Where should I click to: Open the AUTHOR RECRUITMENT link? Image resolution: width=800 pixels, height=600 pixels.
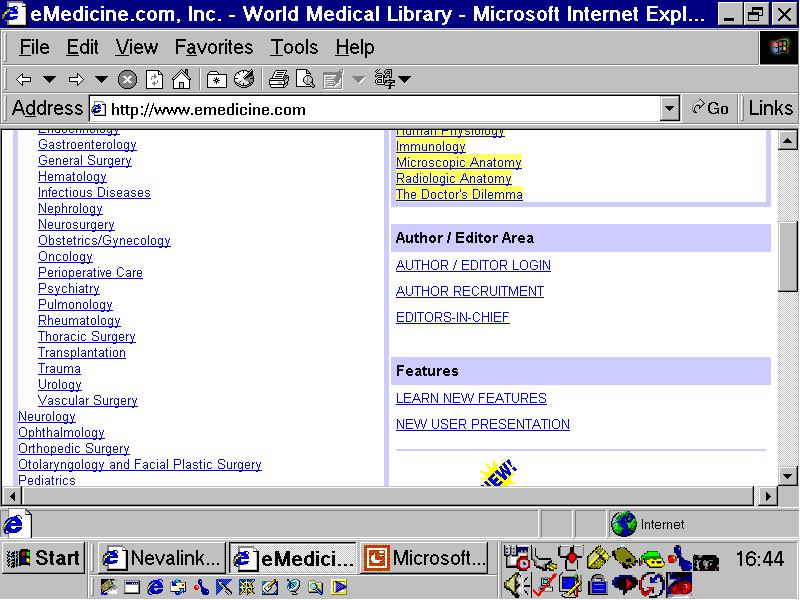point(470,291)
